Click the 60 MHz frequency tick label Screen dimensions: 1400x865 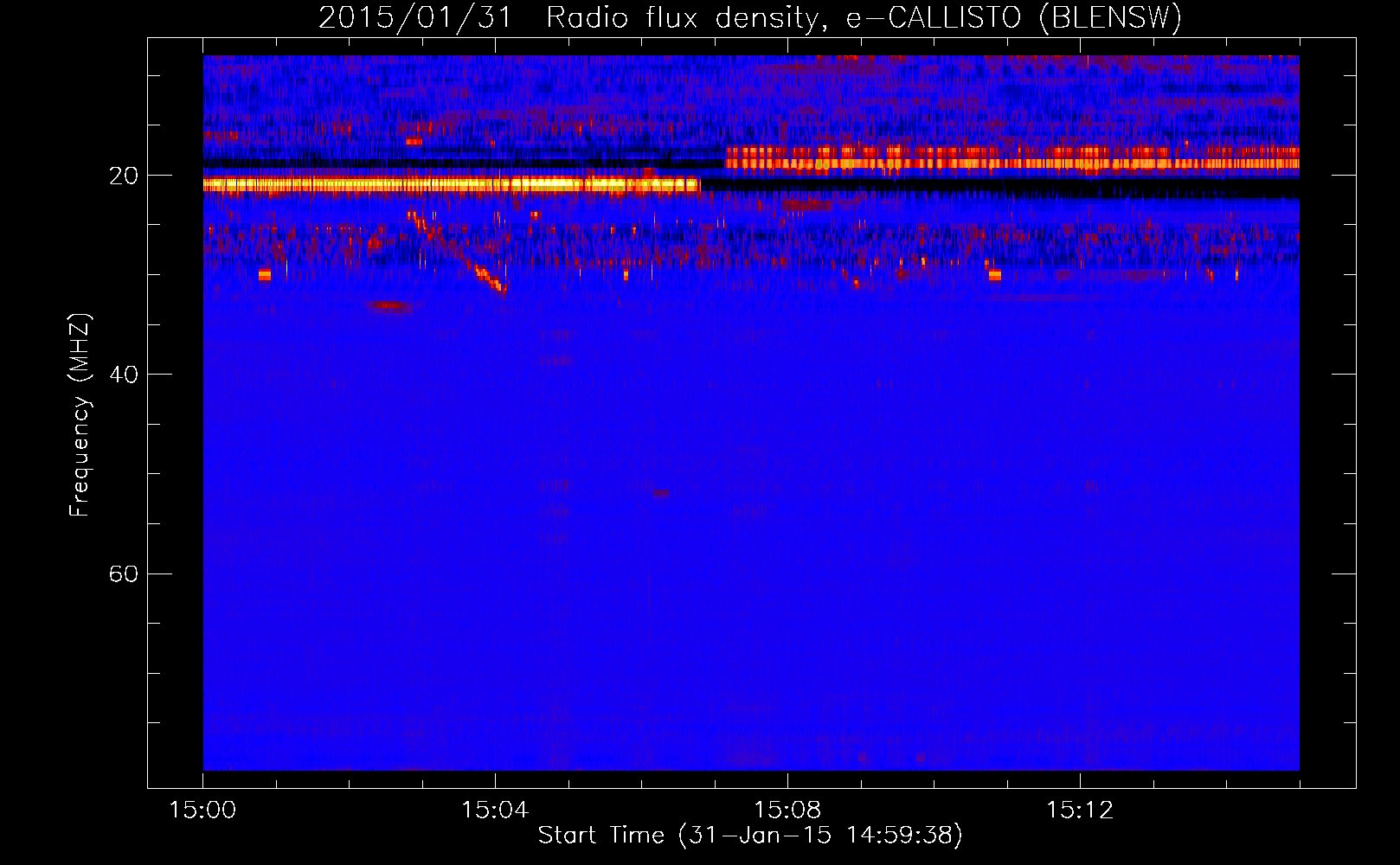124,573
